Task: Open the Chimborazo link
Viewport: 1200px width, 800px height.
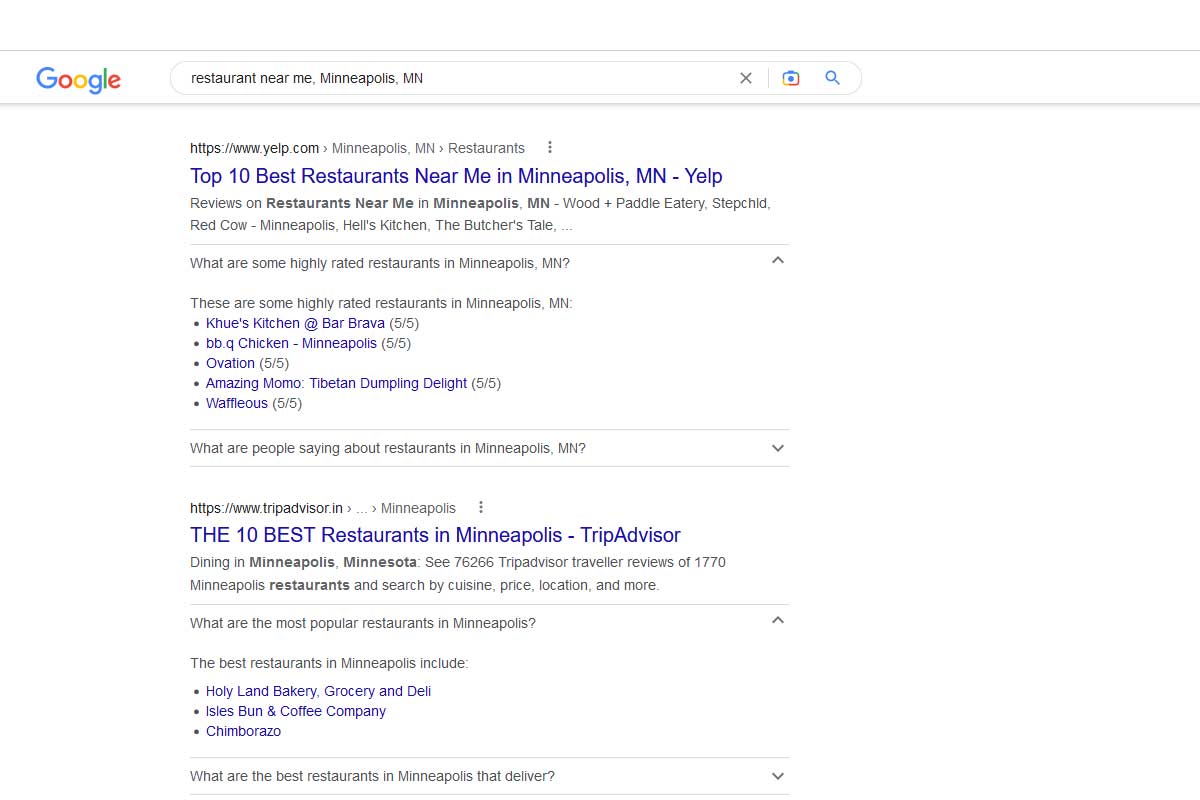Action: 243,731
